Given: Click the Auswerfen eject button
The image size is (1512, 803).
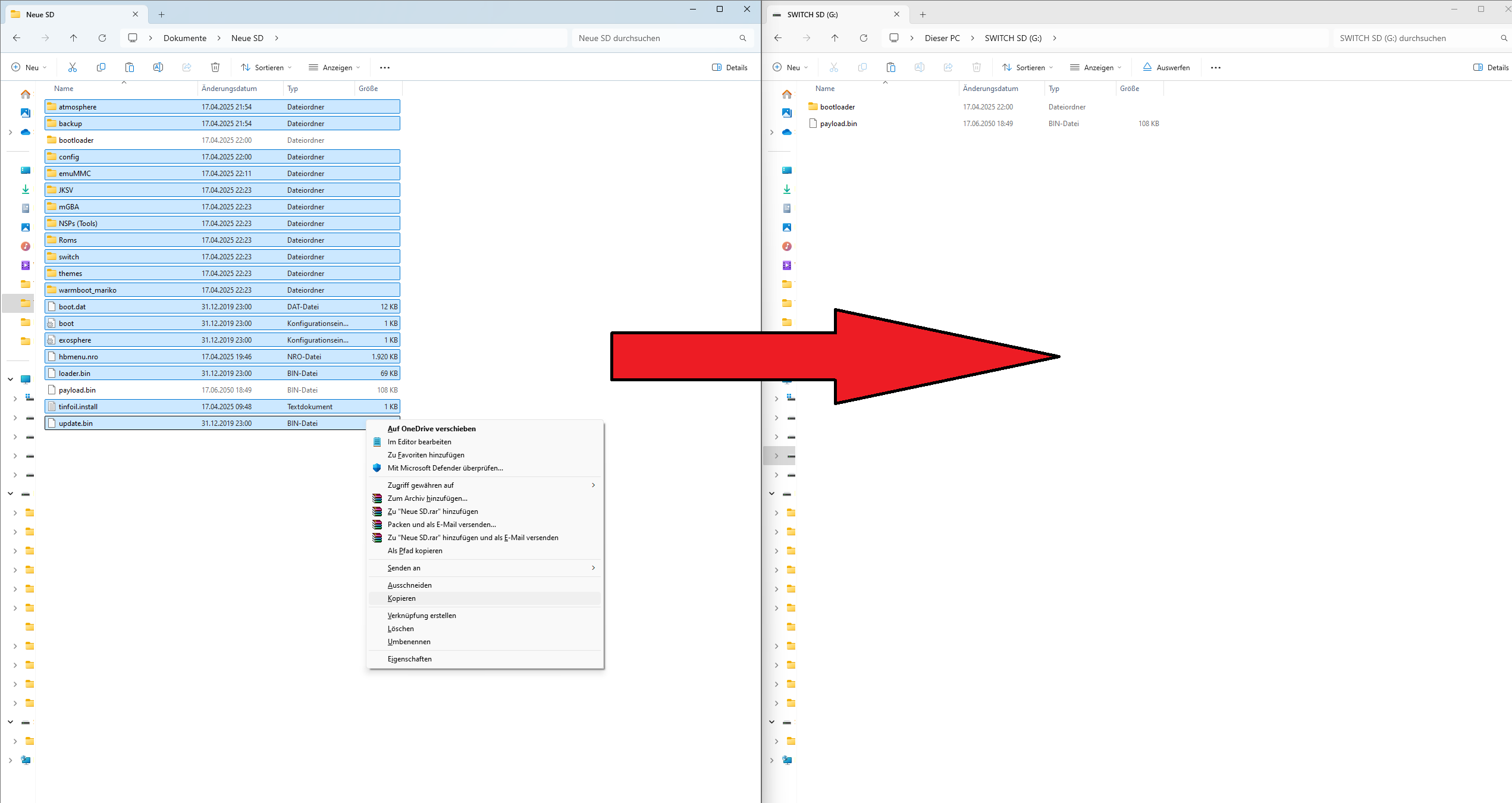Looking at the screenshot, I should pyautogui.click(x=1166, y=67).
